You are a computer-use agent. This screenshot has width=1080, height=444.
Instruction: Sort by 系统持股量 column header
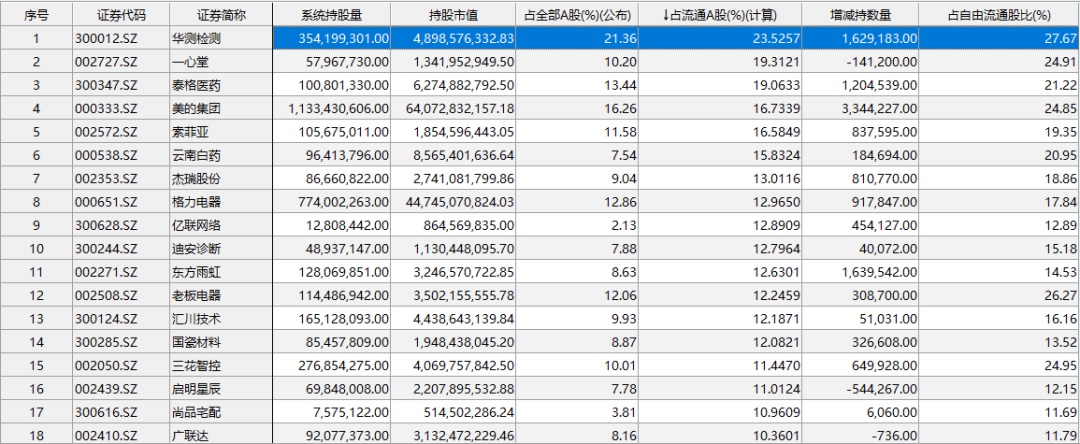(333, 14)
